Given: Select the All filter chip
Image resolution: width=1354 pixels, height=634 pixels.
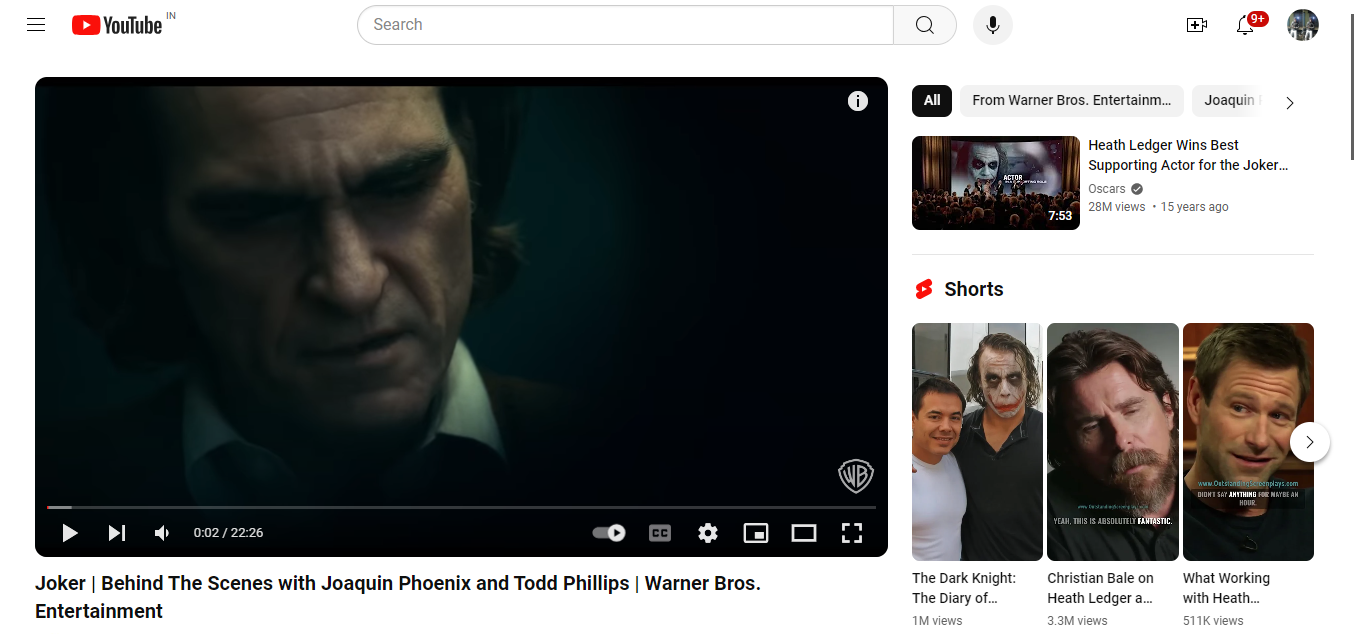Looking at the screenshot, I should pos(932,100).
